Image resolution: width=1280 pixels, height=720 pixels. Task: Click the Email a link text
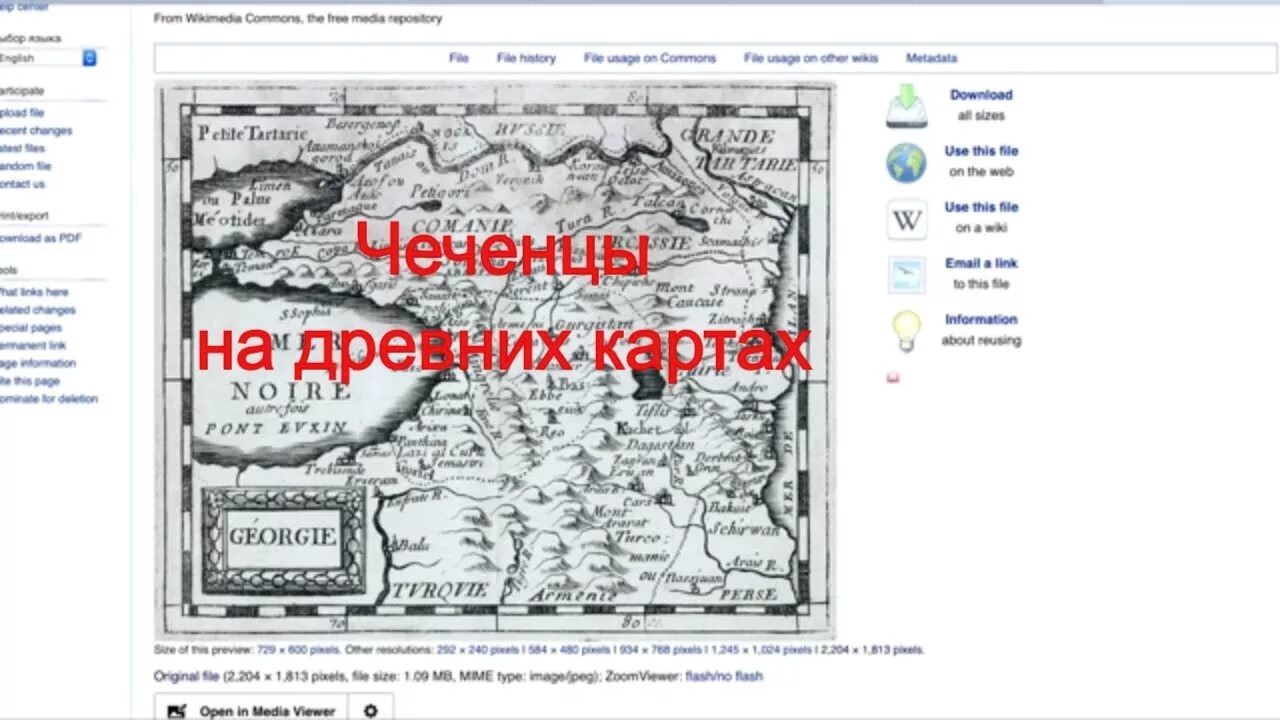coord(981,263)
